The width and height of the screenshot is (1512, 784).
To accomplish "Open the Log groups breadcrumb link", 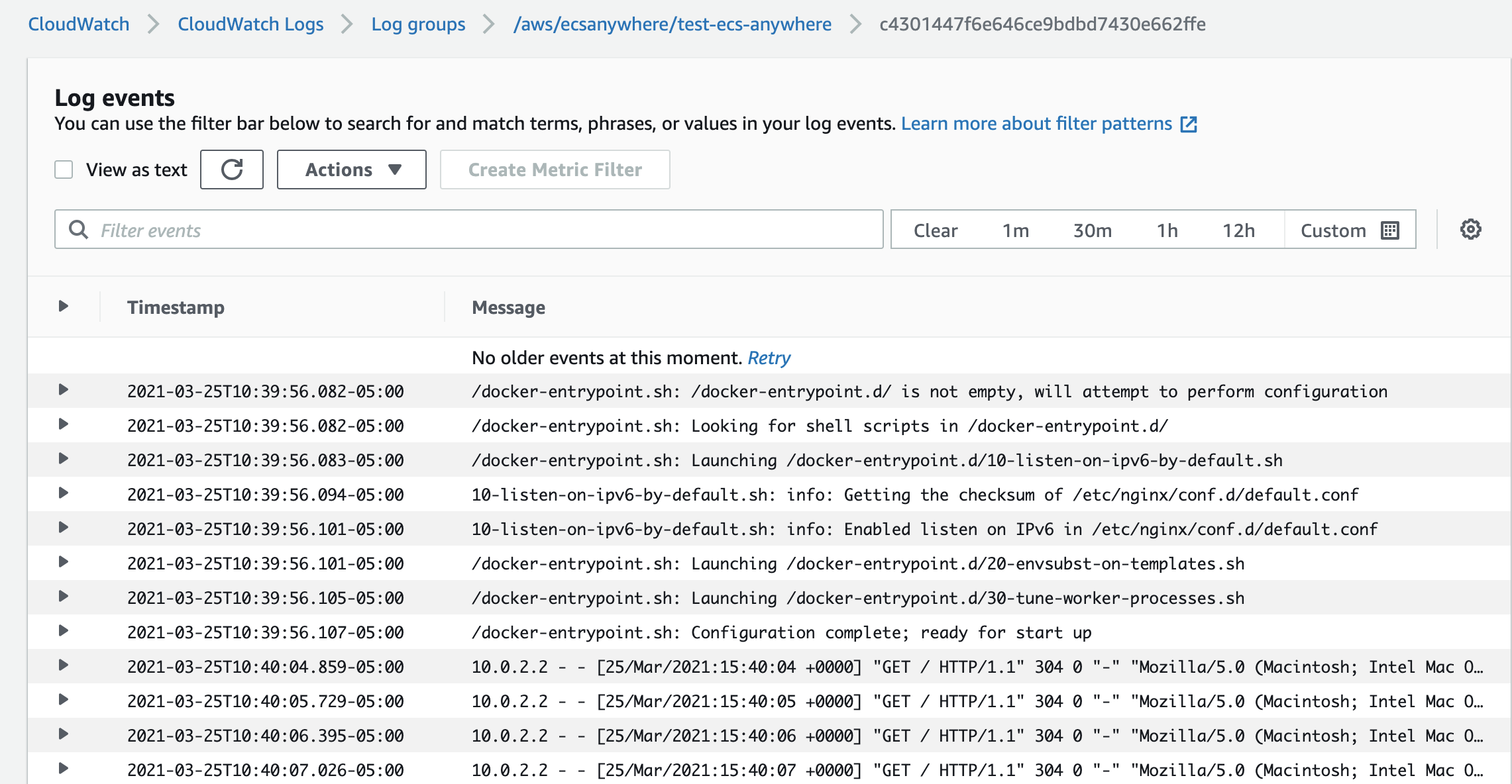I will [x=418, y=24].
